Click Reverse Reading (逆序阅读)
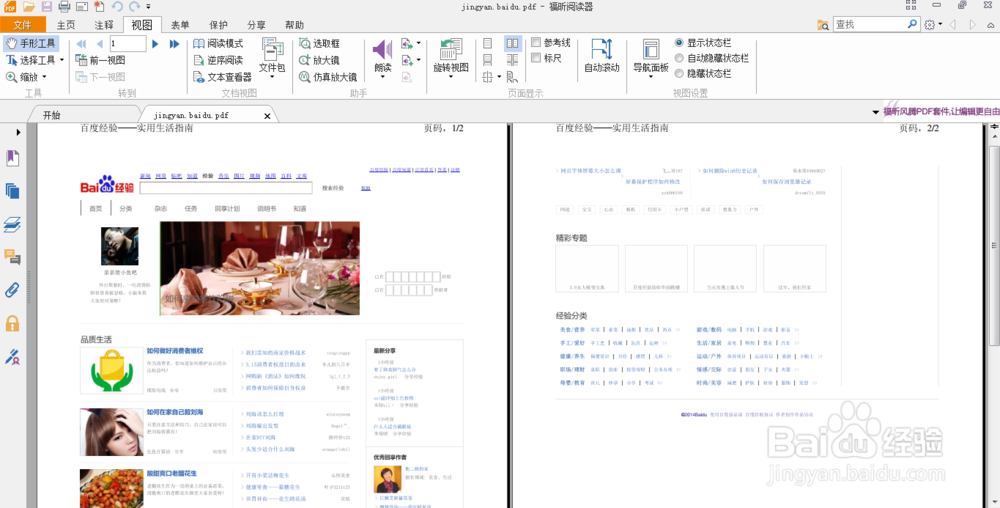This screenshot has height=508, width=1000. (x=218, y=60)
